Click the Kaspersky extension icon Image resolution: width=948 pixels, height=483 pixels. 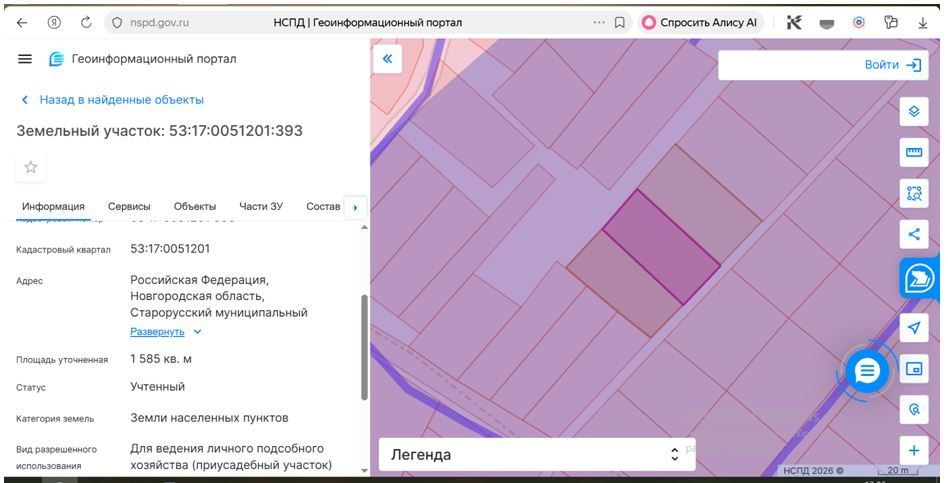[794, 23]
